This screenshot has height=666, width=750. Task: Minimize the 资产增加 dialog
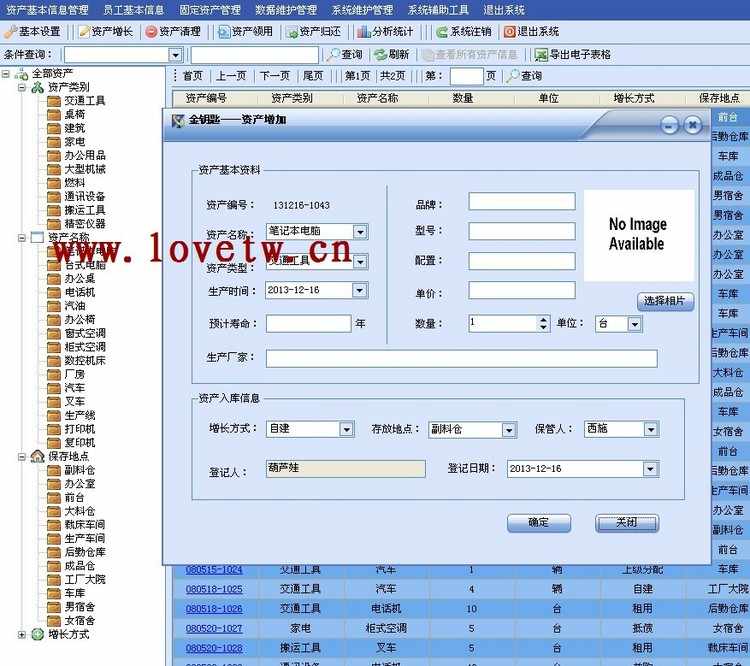[669, 126]
